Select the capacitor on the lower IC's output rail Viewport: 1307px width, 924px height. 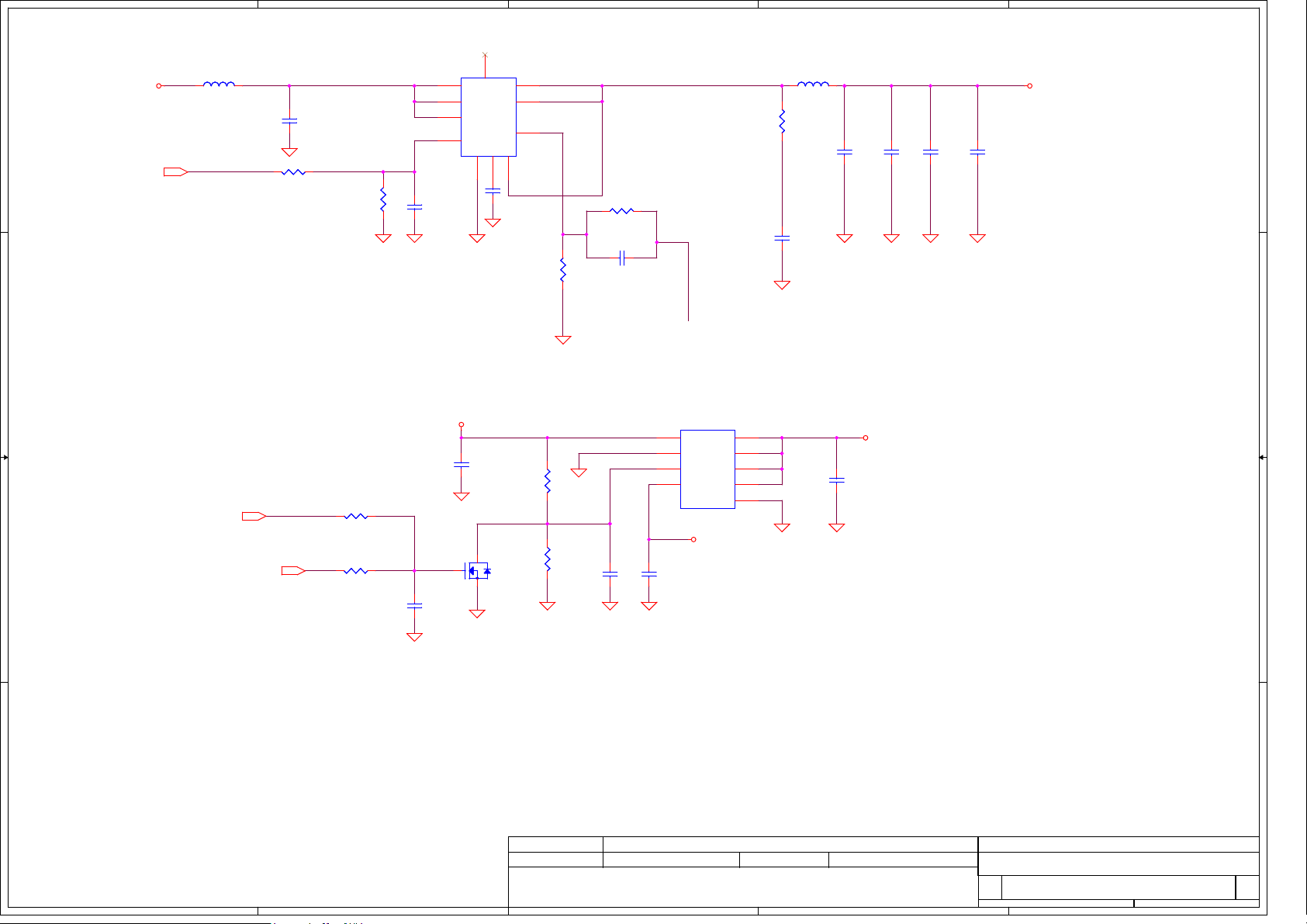[x=836, y=480]
